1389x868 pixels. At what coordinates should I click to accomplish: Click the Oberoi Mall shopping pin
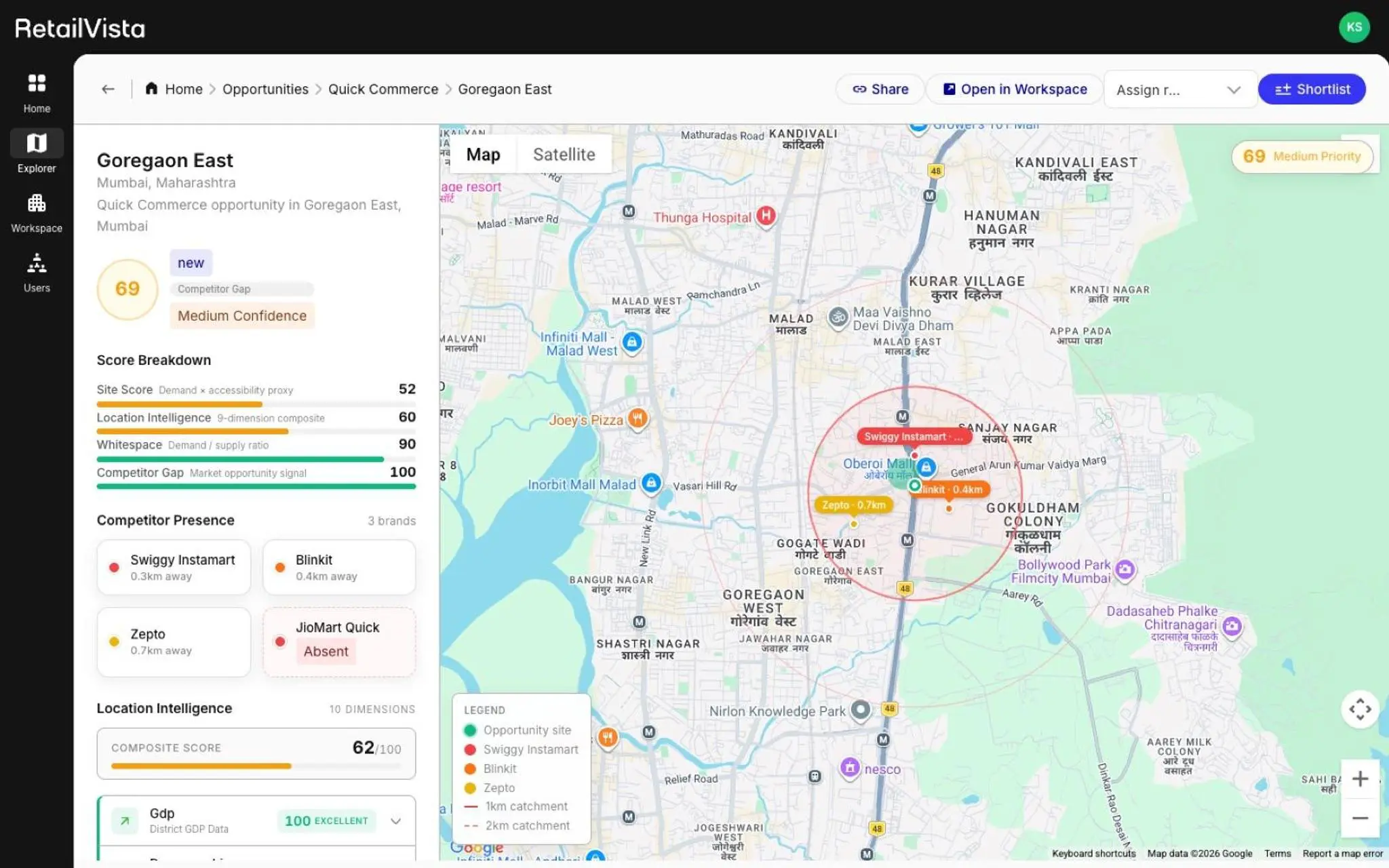click(x=926, y=467)
